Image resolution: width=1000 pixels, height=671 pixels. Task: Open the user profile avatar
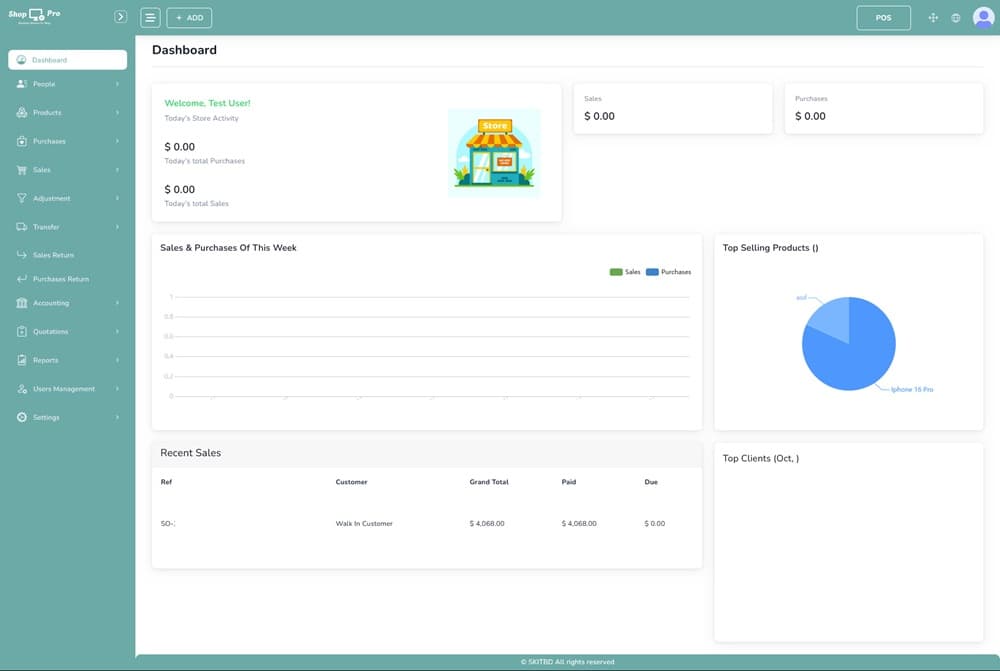tap(983, 17)
